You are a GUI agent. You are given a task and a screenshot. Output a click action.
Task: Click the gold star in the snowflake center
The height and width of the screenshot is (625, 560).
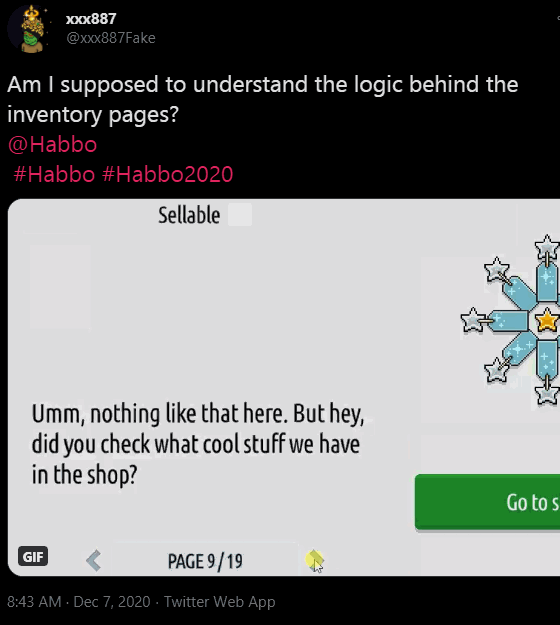coord(546,320)
